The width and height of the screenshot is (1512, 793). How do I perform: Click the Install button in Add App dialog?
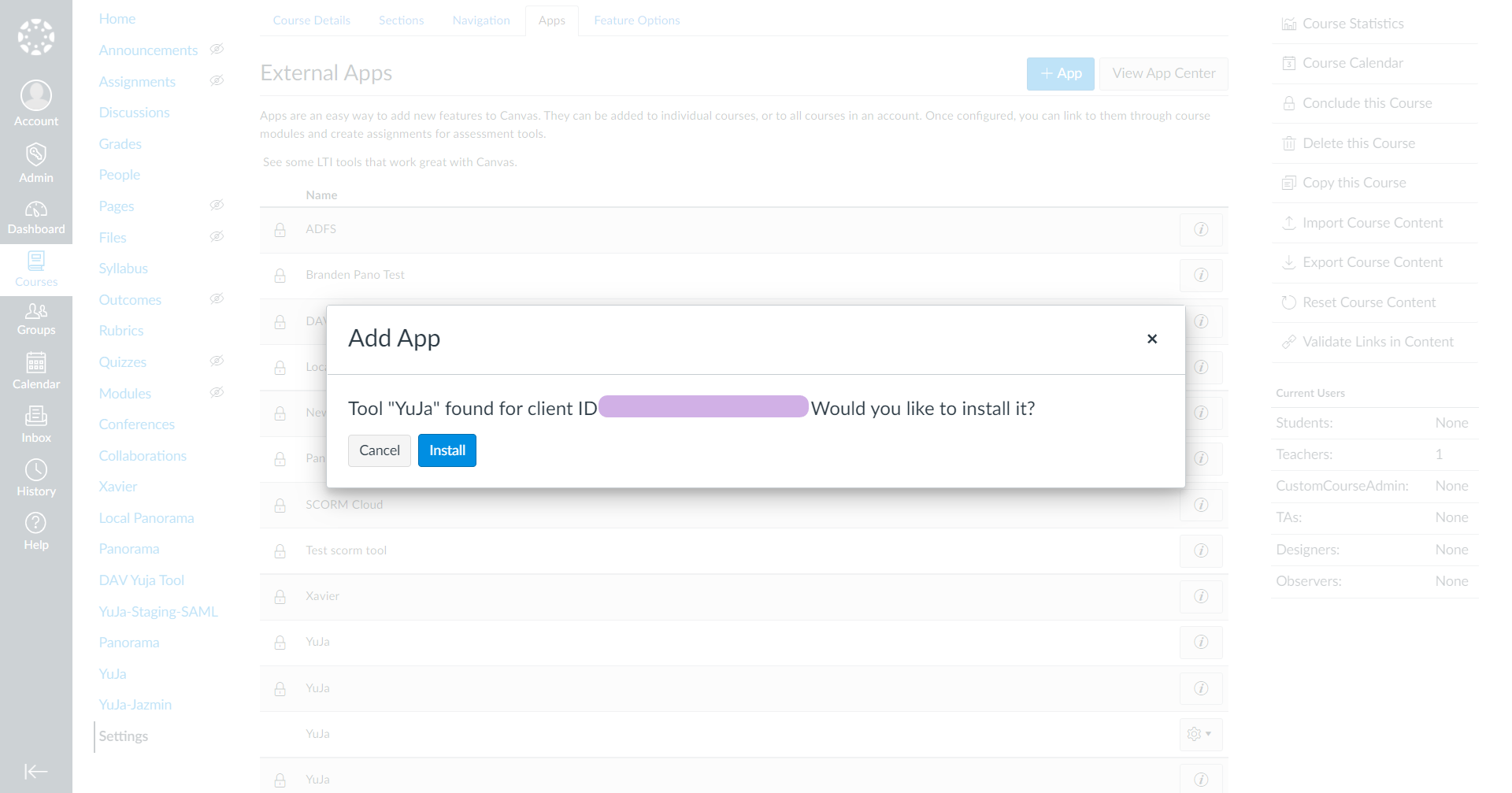click(447, 450)
